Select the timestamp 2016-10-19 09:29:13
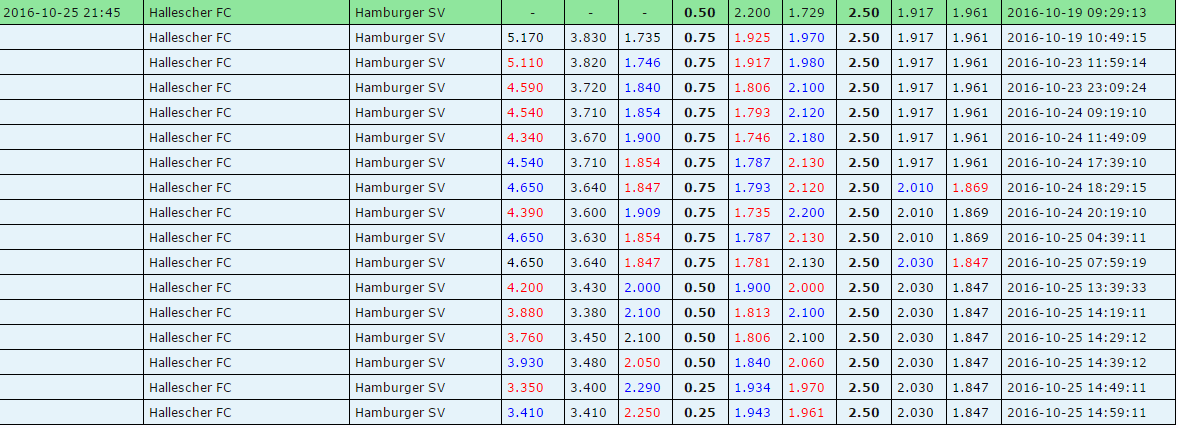 [1077, 13]
